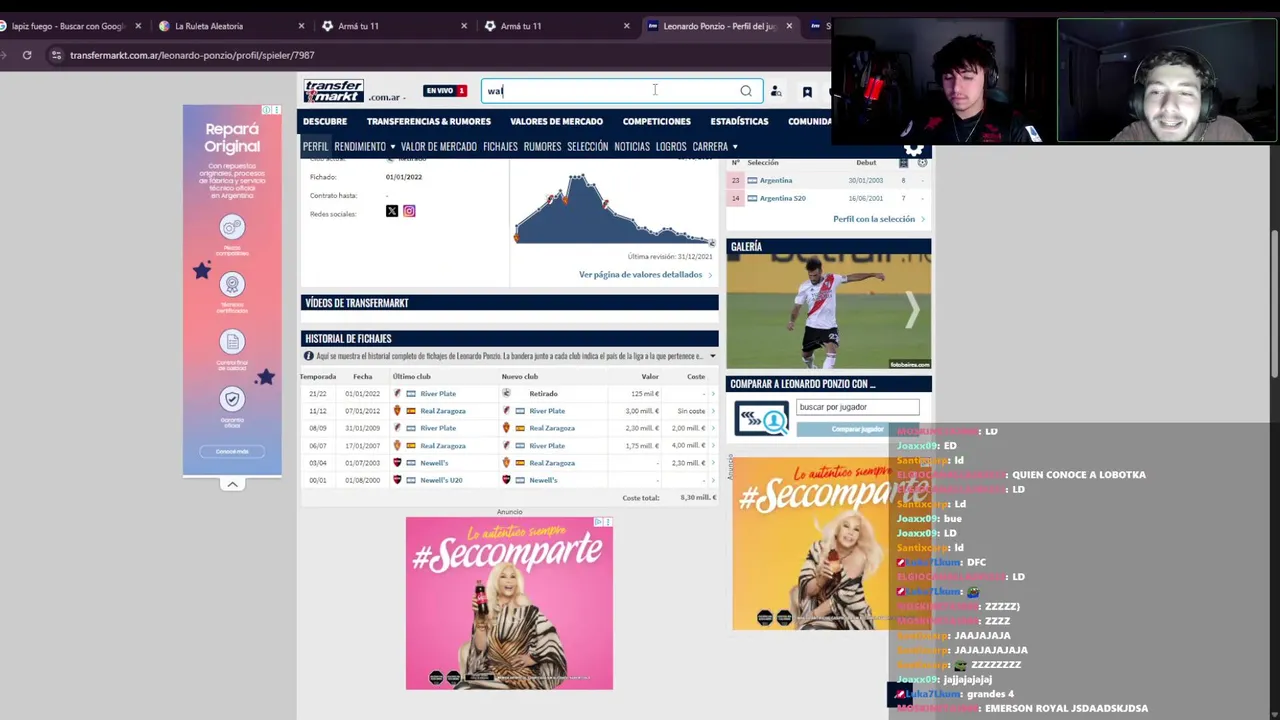Image resolution: width=1280 pixels, height=720 pixels.
Task: Click the Vídeos de Transfermarkt header
Action: 509,303
